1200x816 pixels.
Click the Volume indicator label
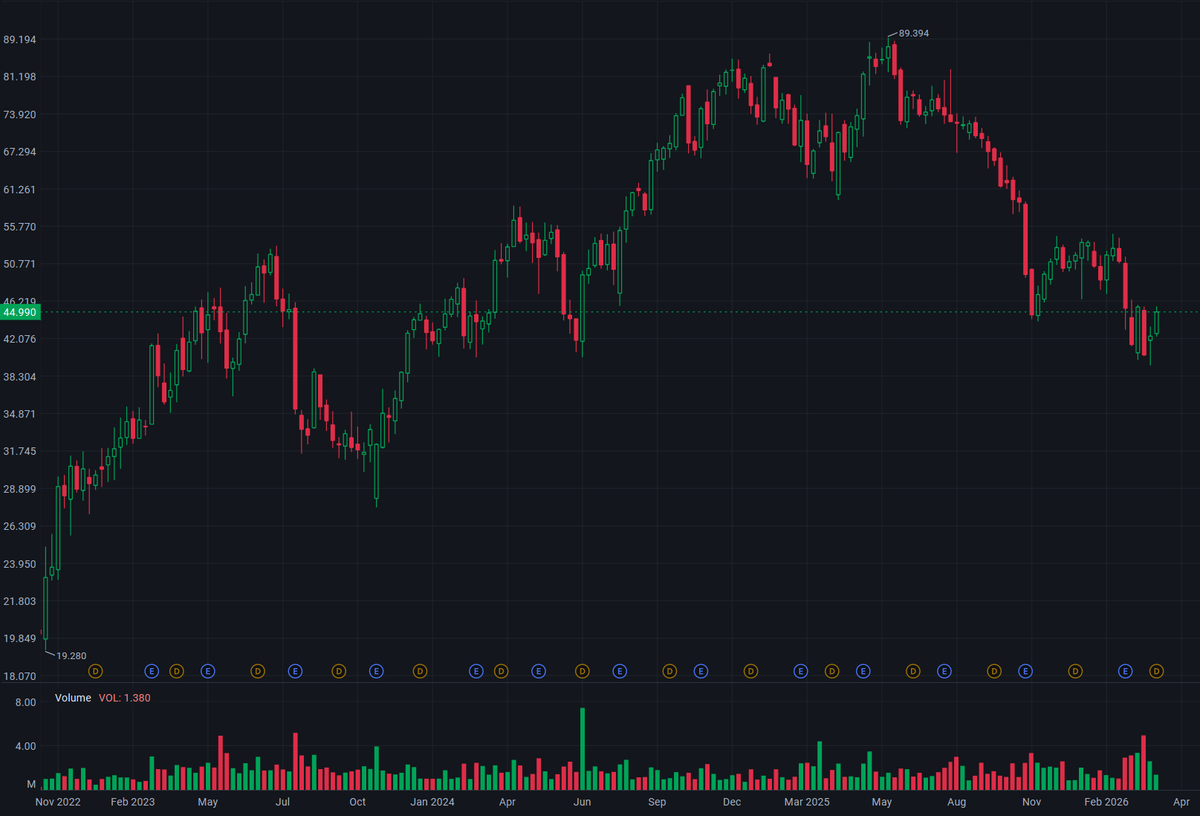pos(73,698)
